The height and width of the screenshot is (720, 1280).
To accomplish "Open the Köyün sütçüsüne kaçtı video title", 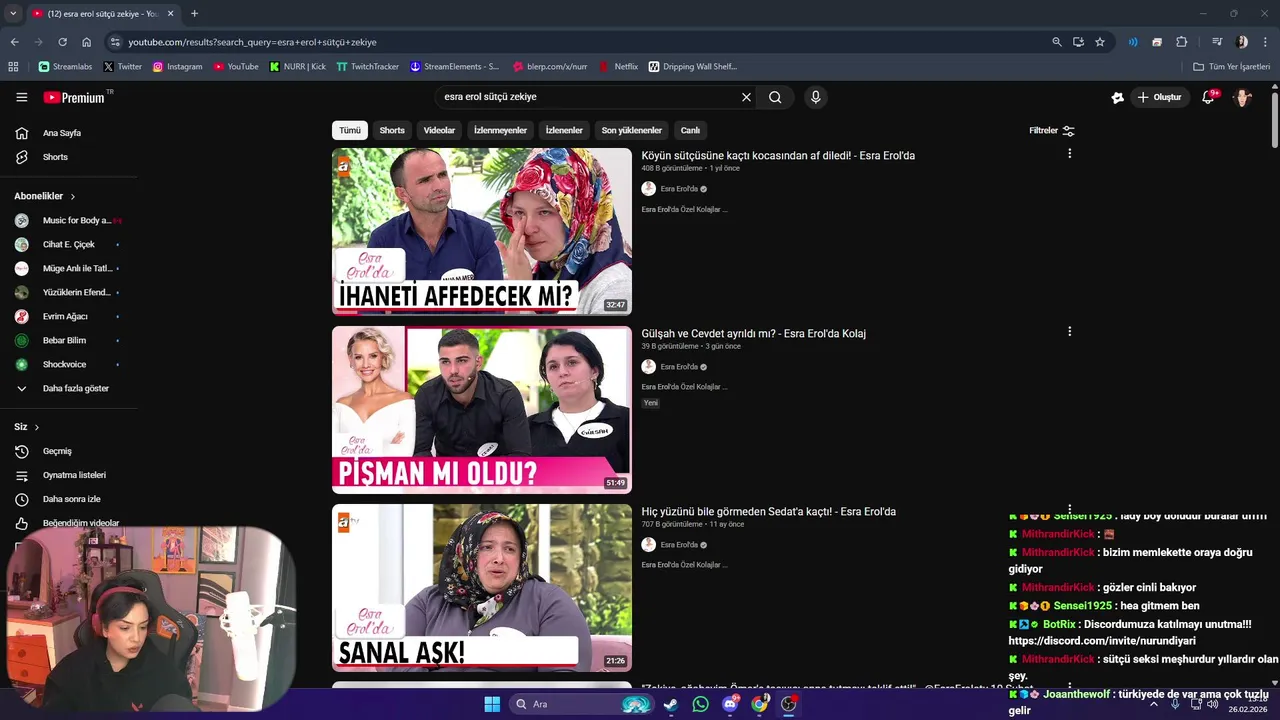I will pyautogui.click(x=778, y=156).
